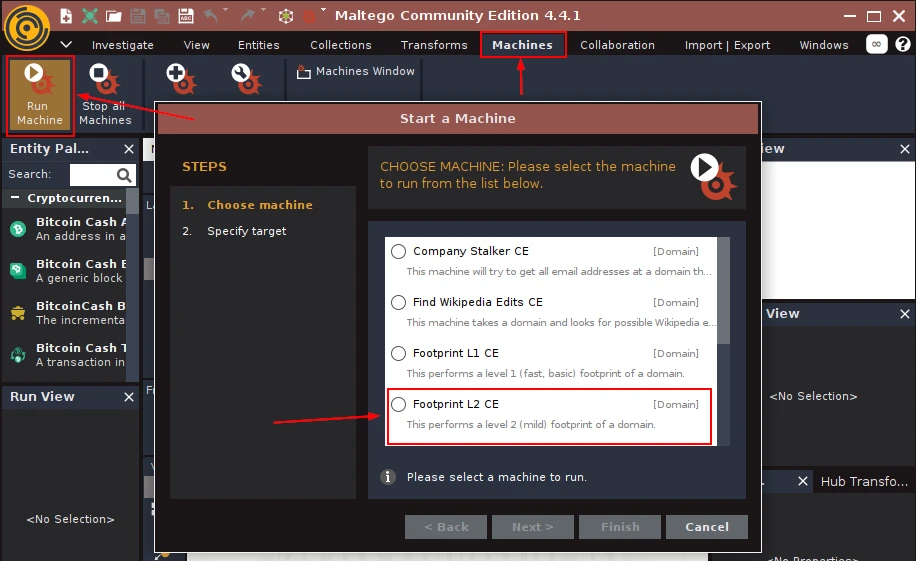This screenshot has width=916, height=561.
Task: Open the Transforms ribbon tab
Action: [434, 45]
